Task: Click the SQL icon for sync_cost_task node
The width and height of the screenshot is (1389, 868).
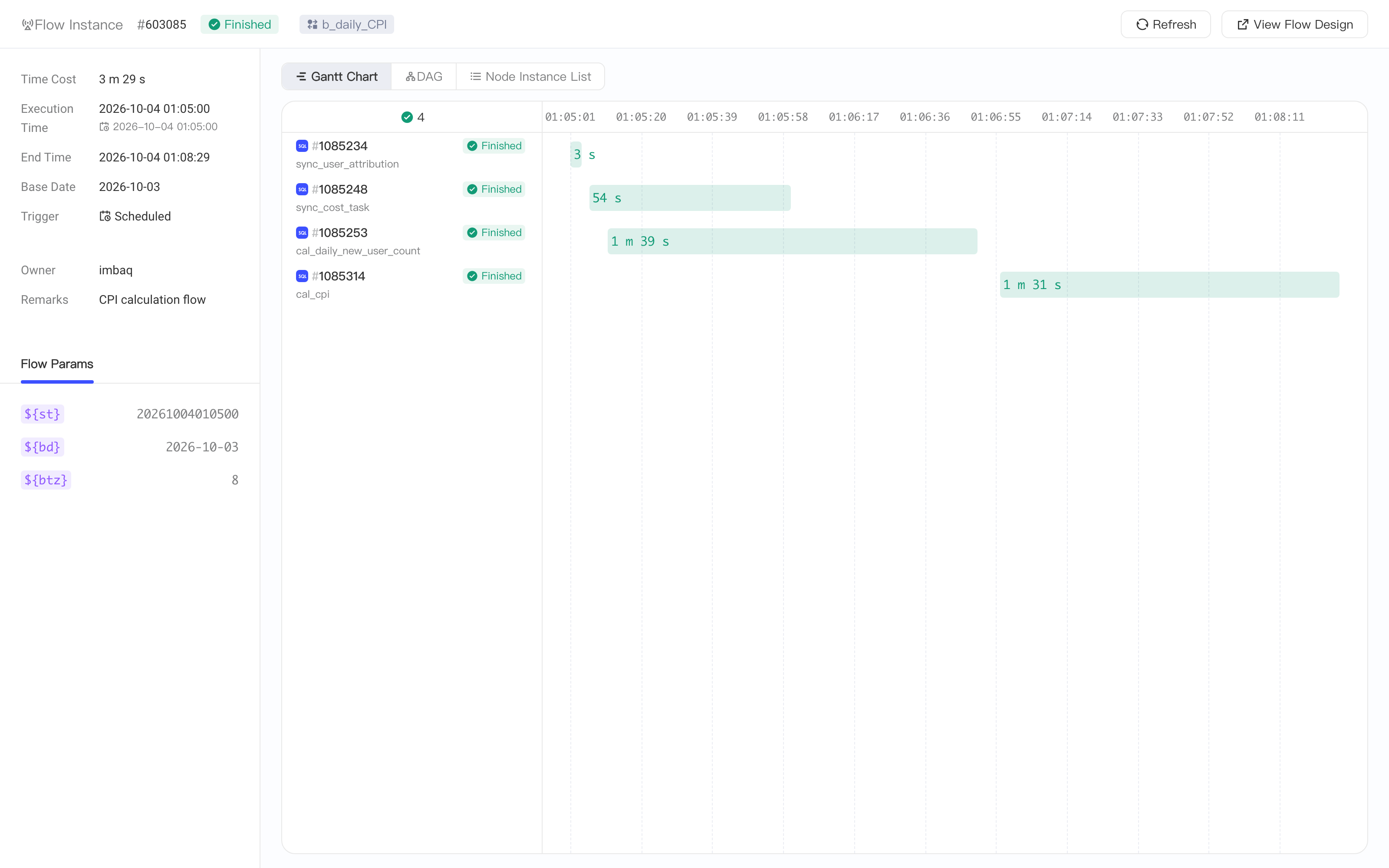Action: tap(302, 190)
